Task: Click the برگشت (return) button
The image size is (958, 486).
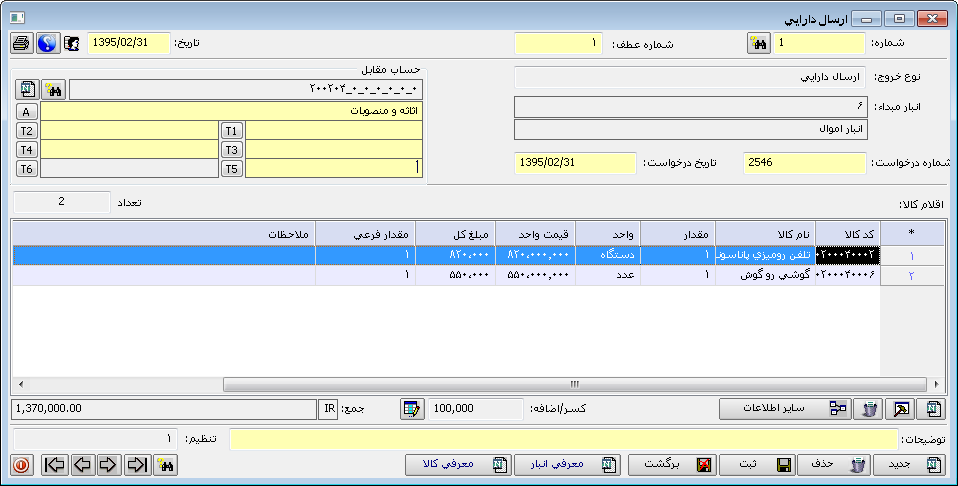Action: [x=672, y=465]
